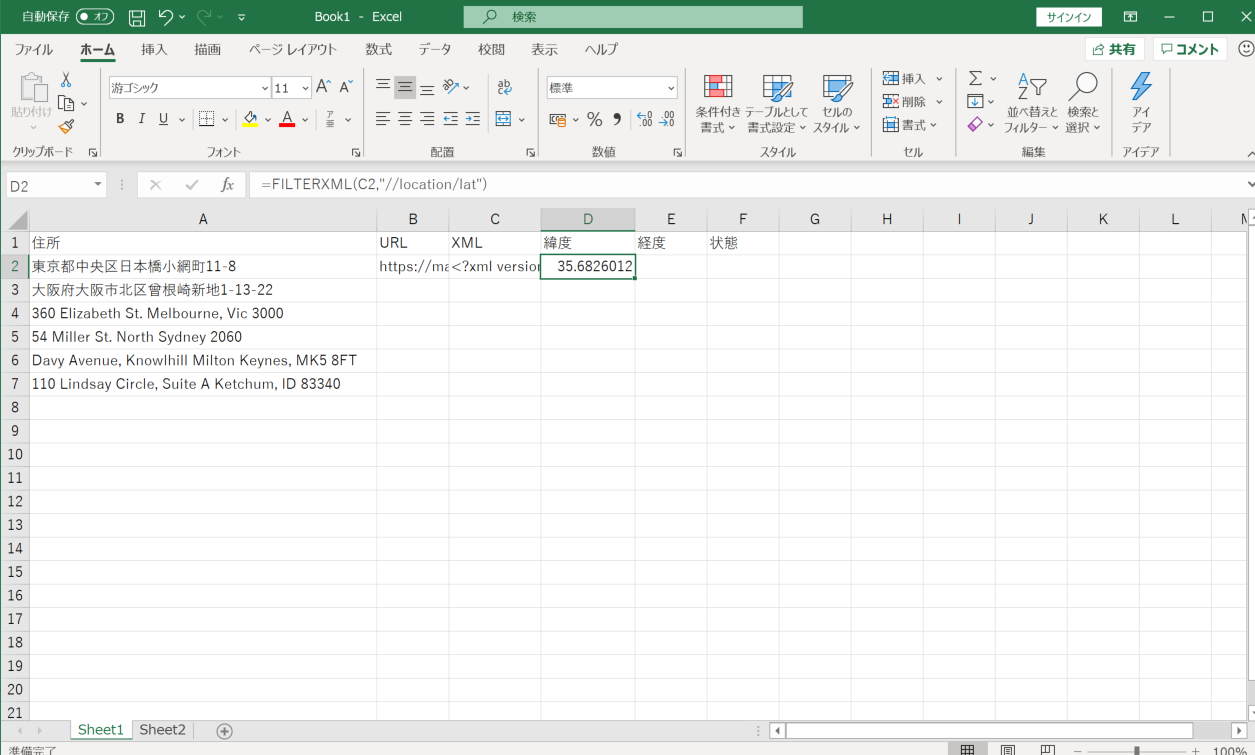
Task: Open borders dropdown arrow
Action: (225, 119)
